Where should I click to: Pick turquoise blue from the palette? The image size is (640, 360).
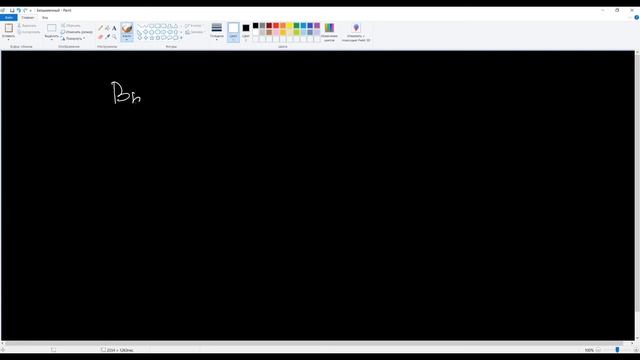click(303, 25)
